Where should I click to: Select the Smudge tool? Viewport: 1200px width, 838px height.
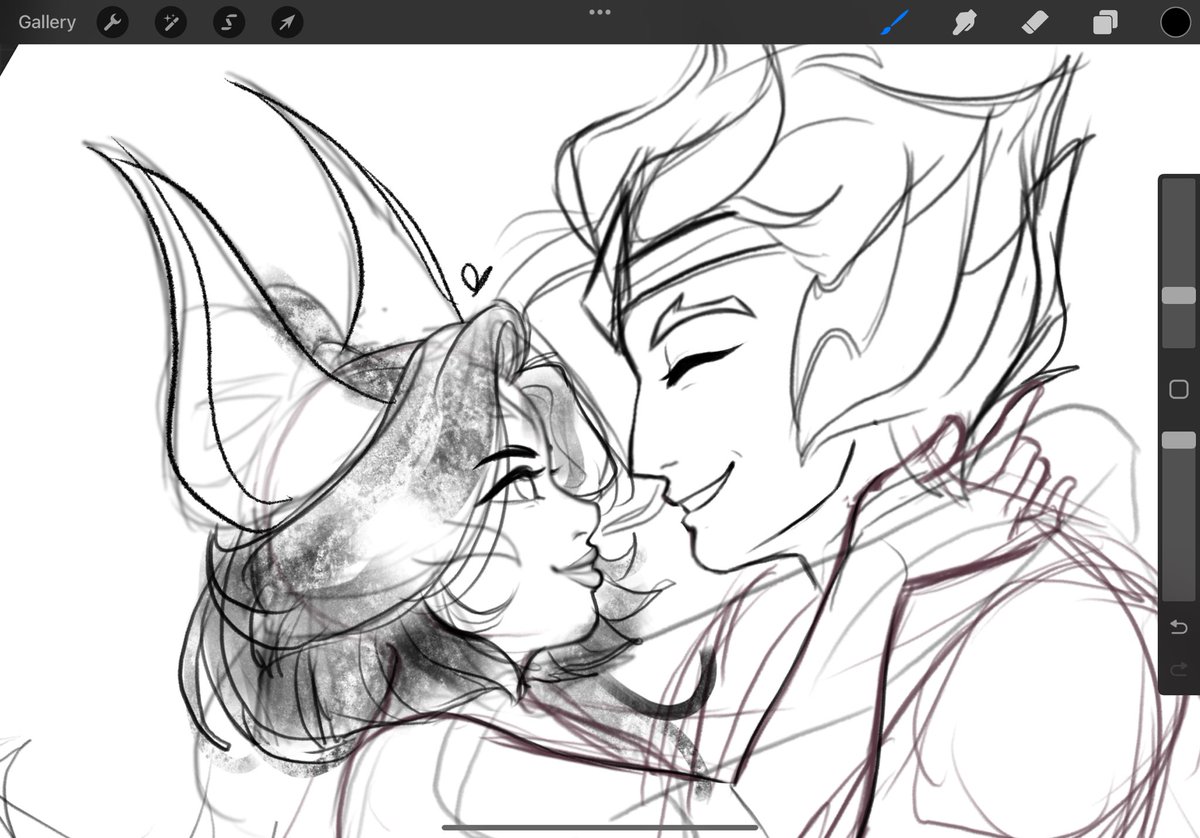964,22
